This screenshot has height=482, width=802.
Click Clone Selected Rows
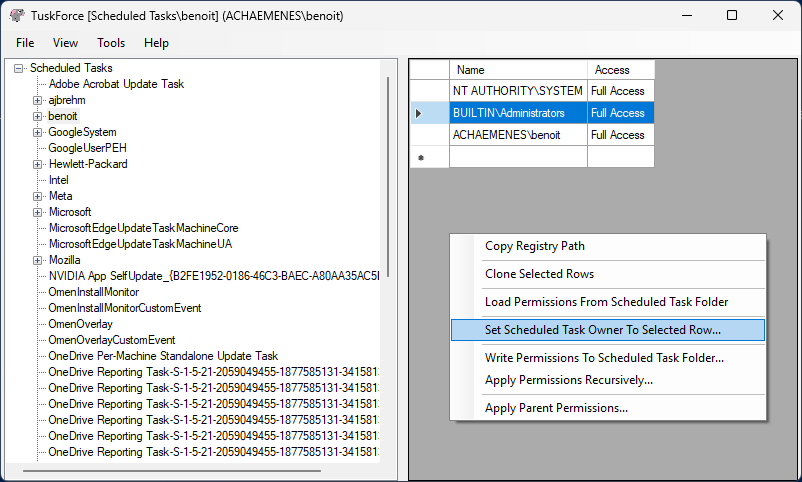(x=539, y=274)
